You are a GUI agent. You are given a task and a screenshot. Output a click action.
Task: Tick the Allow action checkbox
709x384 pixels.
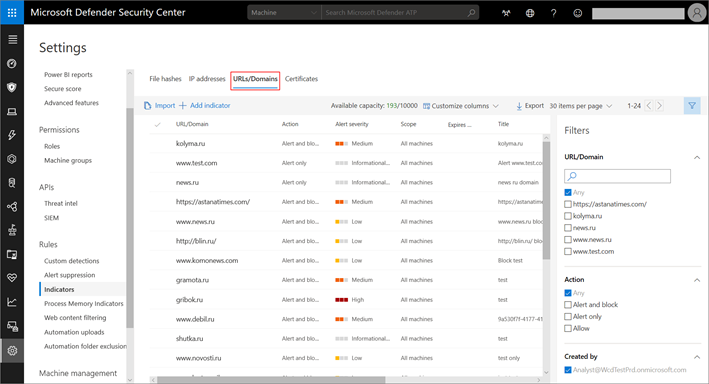point(568,328)
